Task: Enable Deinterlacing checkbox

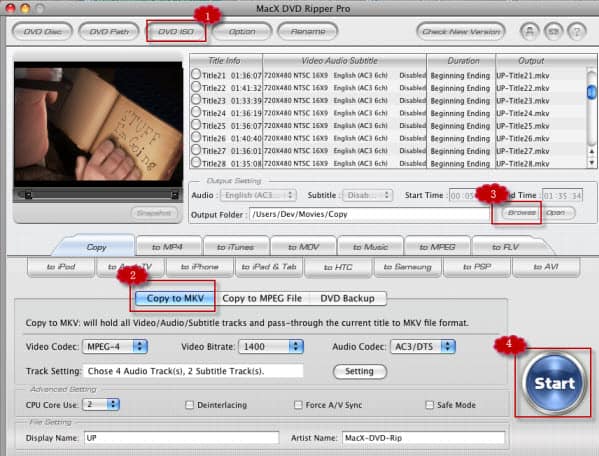Action: pyautogui.click(x=189, y=405)
